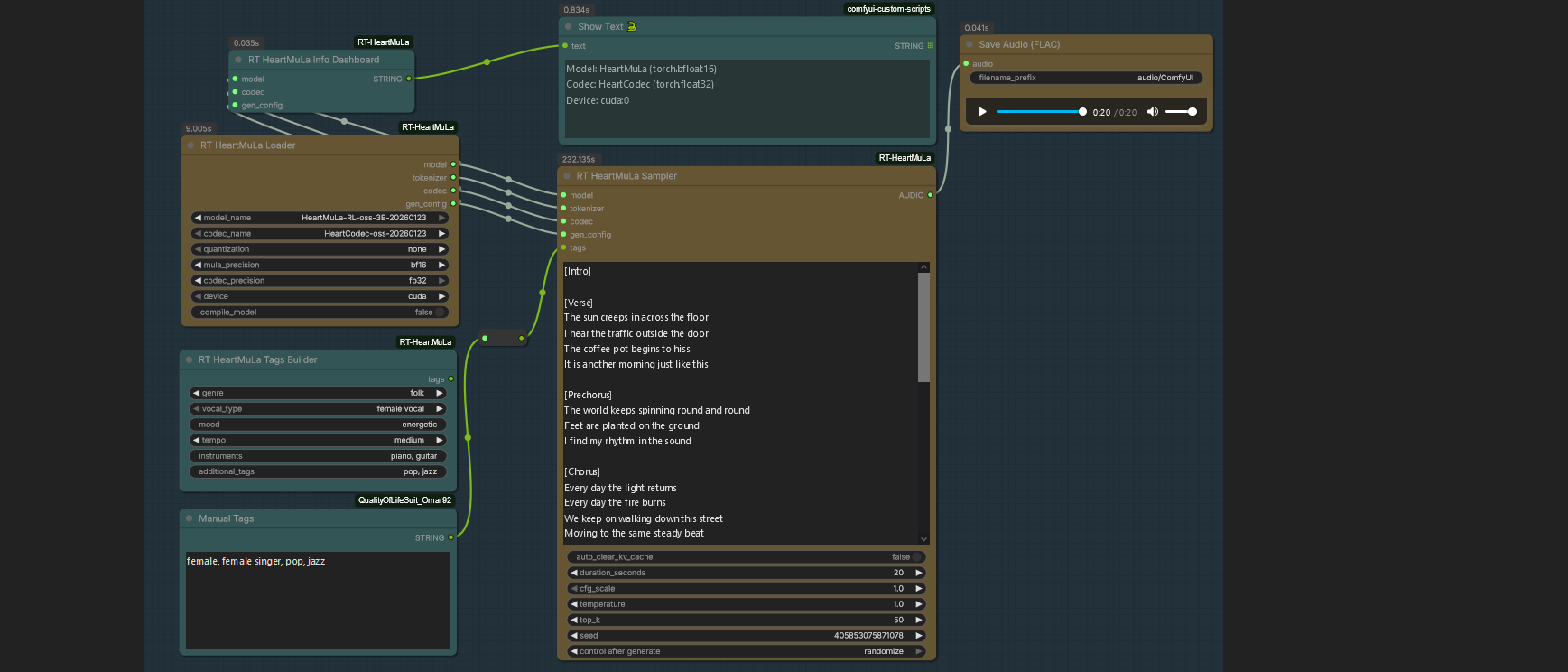Click right arrow of genre selector
The image size is (1568, 672).
tap(440, 393)
